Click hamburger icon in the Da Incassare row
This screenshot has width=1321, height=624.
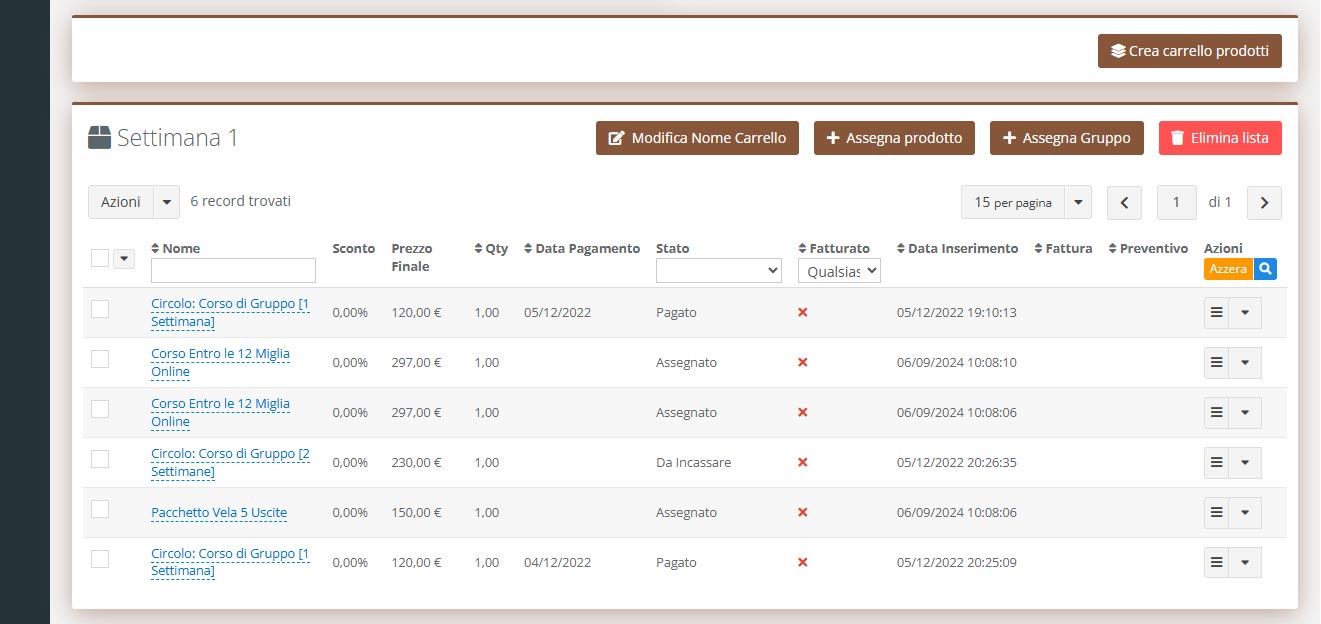[1216, 462]
